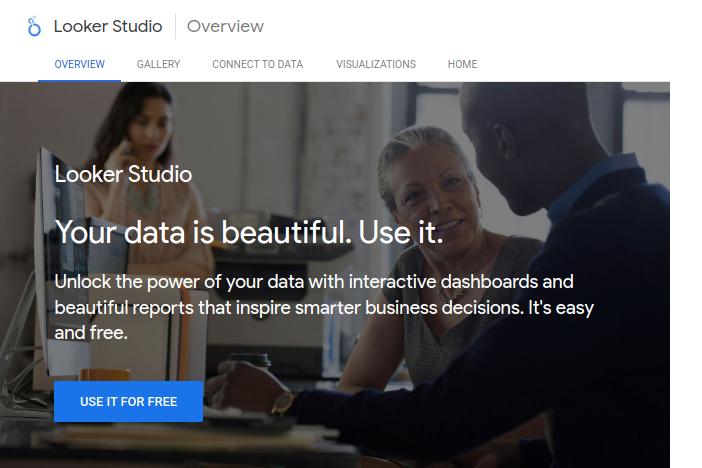Click the Looker Studio logo icon

35,27
